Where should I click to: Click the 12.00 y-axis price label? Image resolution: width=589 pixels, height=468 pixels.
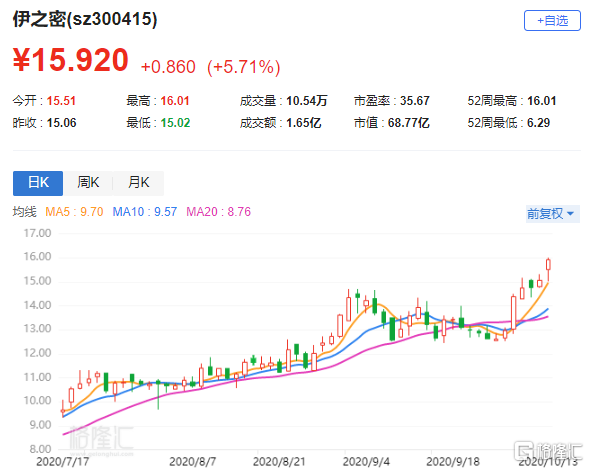(x=37, y=353)
